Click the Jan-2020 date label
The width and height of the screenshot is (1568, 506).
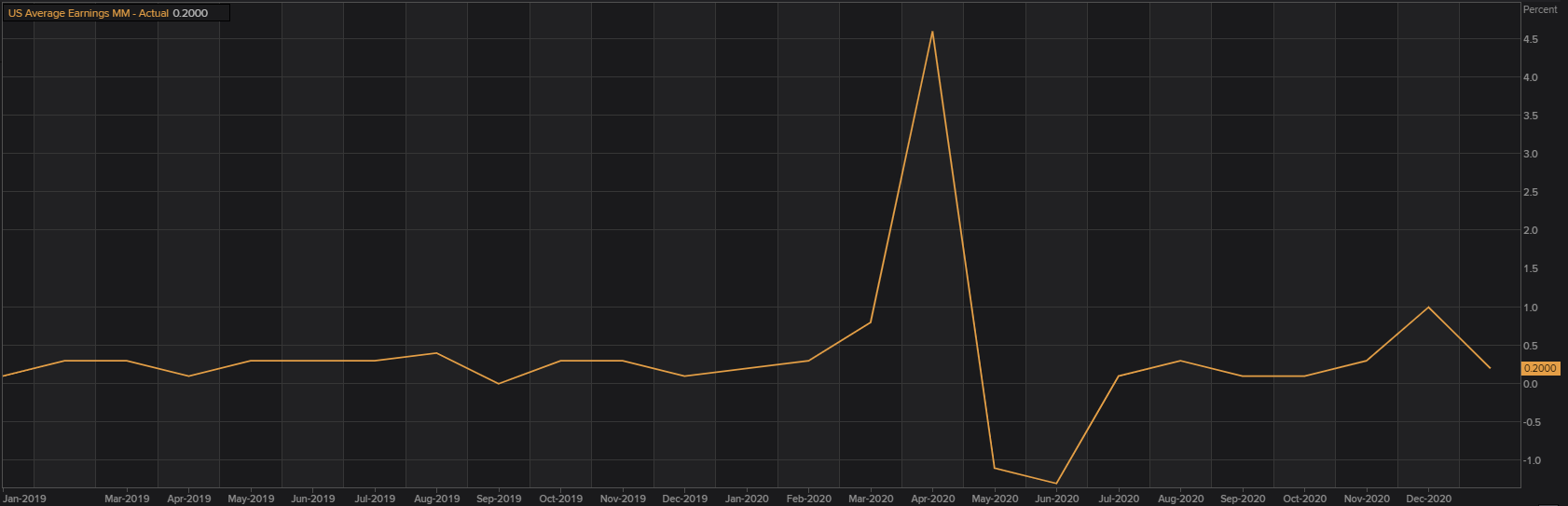(747, 499)
